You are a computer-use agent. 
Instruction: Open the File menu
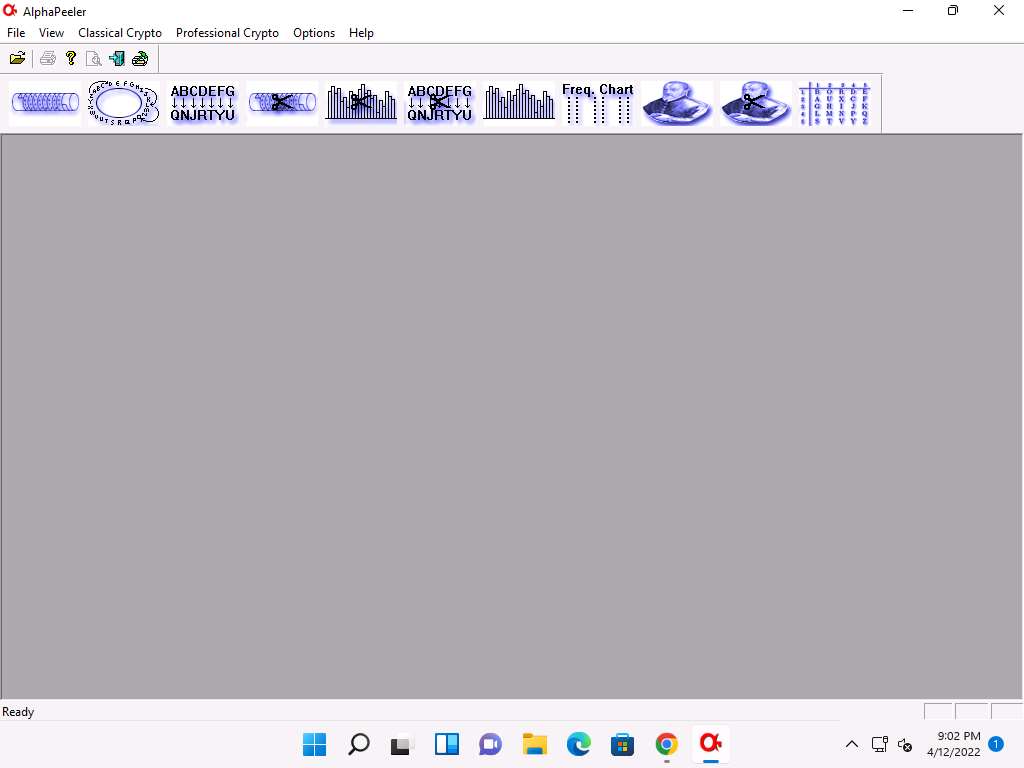[16, 33]
